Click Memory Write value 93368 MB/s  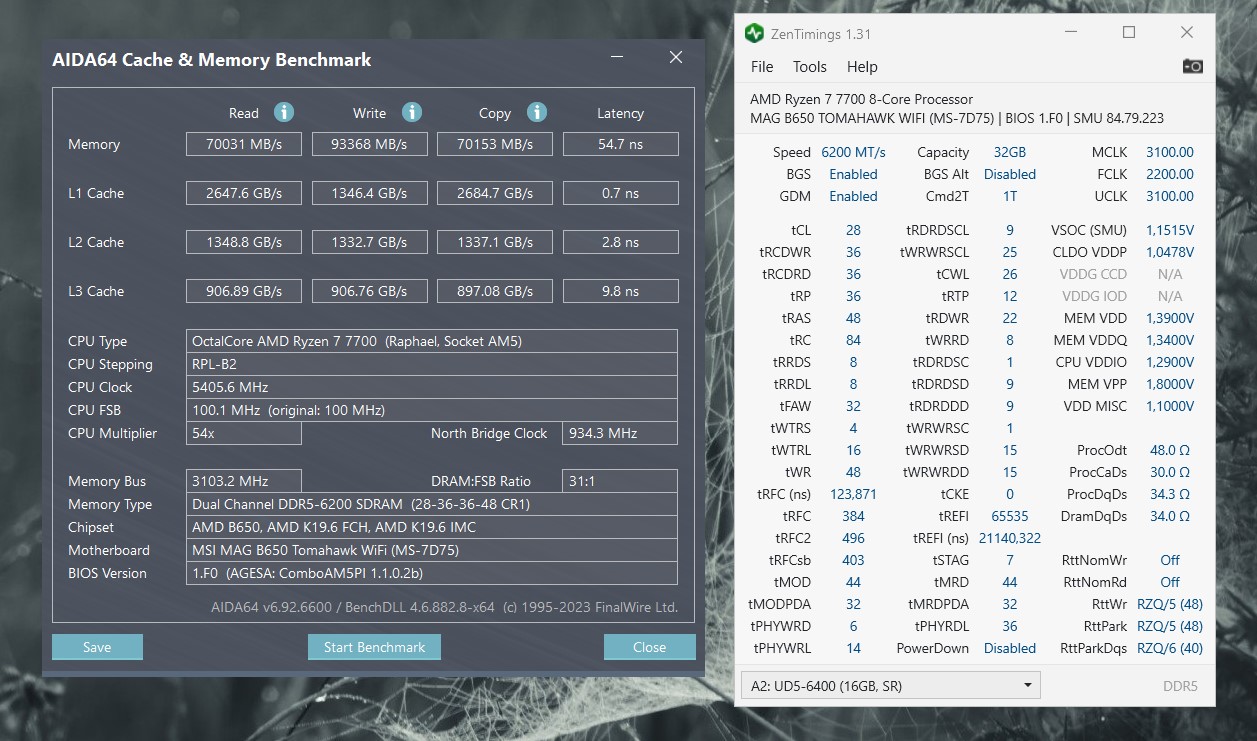[370, 144]
